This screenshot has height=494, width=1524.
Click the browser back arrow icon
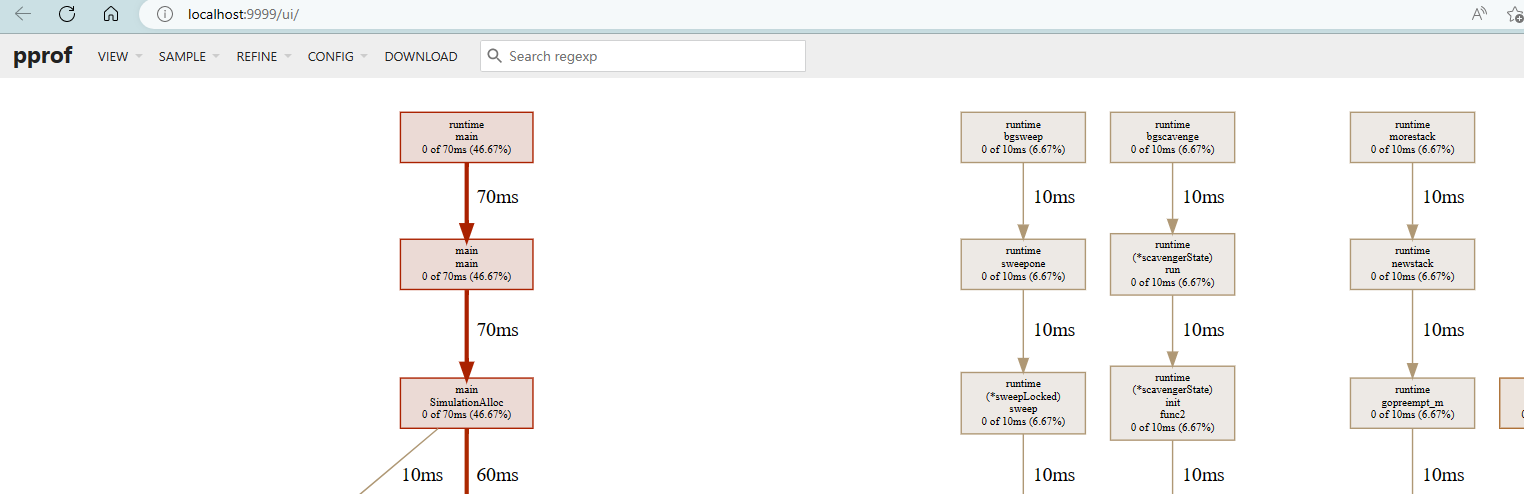coord(23,14)
